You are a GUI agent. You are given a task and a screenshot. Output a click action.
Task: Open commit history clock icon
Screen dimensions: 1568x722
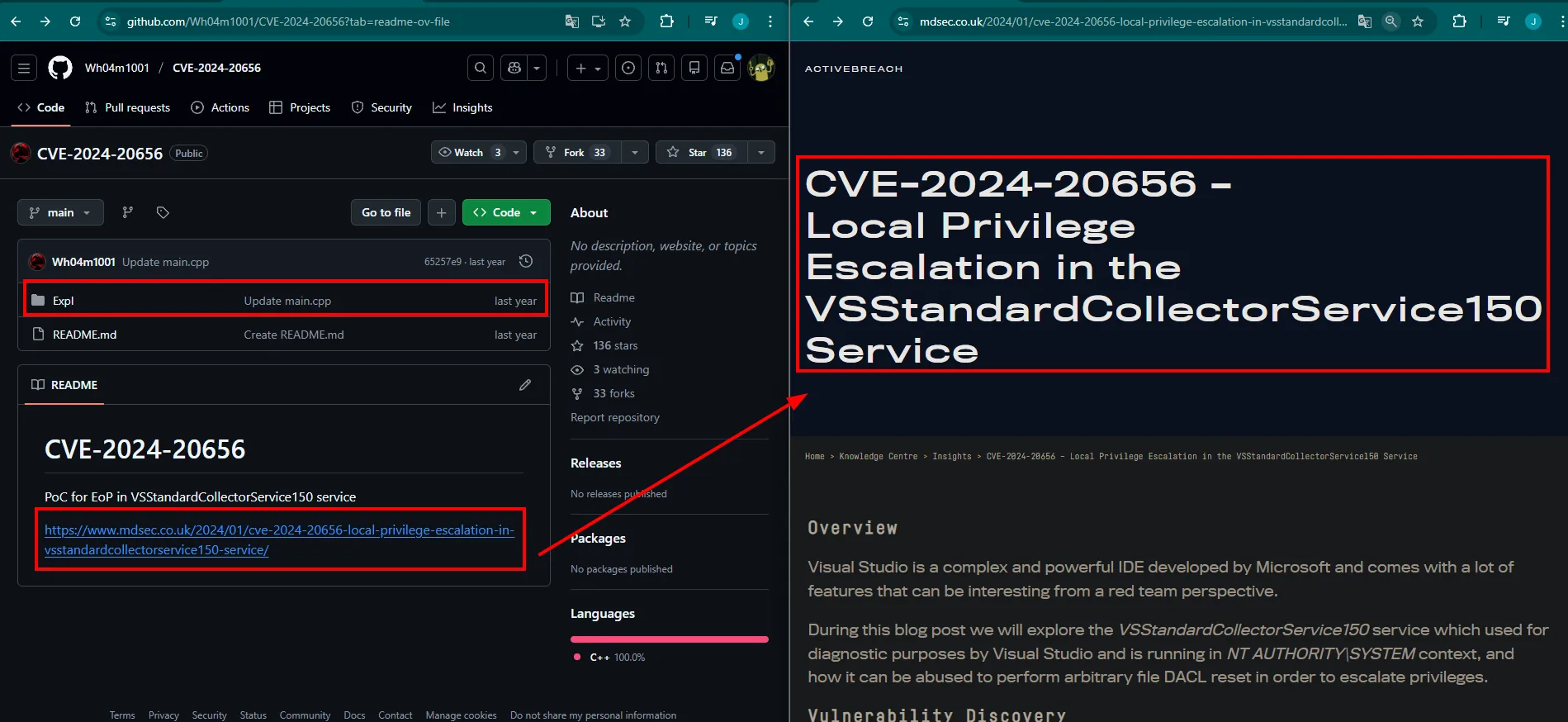click(526, 261)
